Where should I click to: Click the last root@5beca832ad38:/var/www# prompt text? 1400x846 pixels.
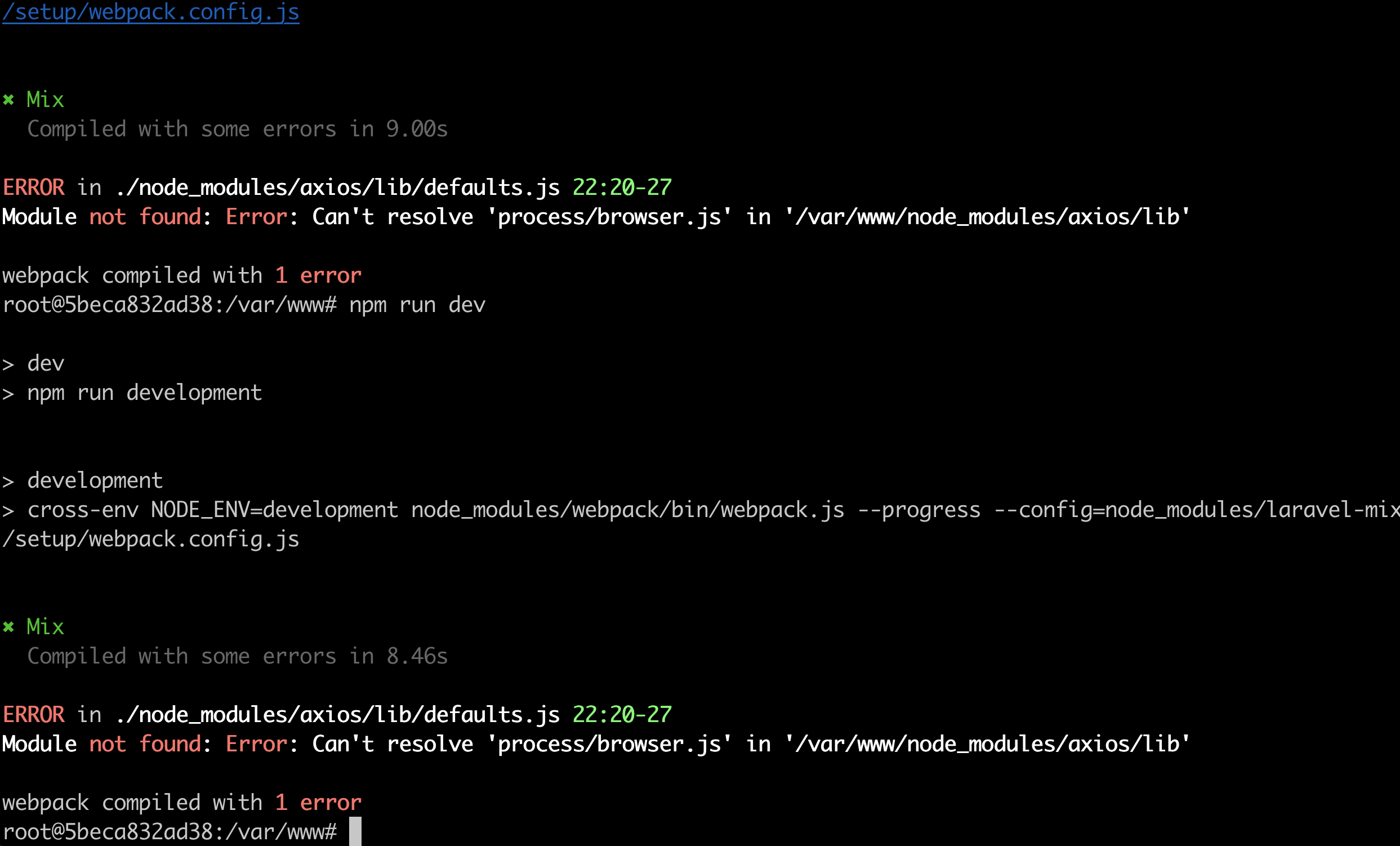point(170,832)
